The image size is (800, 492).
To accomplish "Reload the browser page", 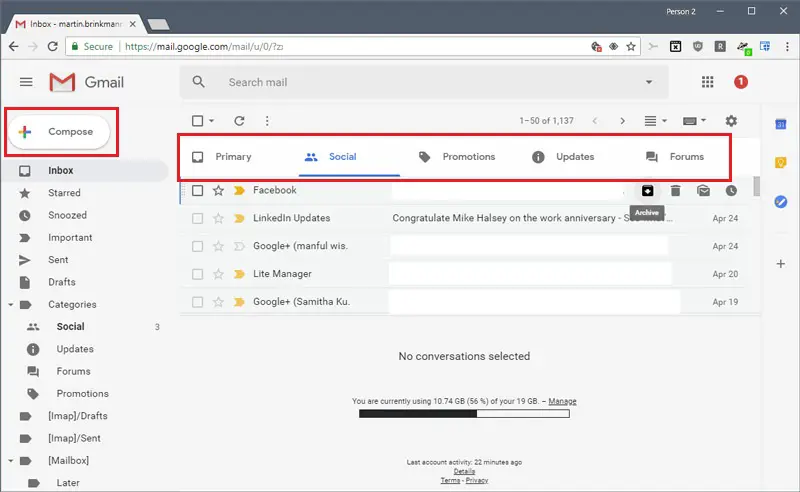I will [x=52, y=46].
